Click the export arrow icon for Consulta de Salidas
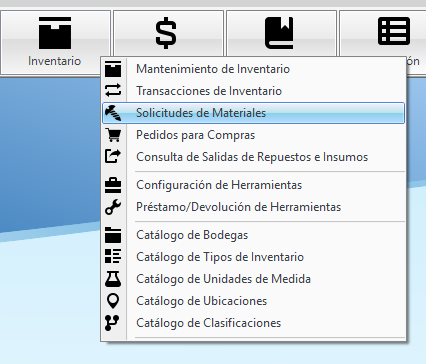 (x=113, y=156)
